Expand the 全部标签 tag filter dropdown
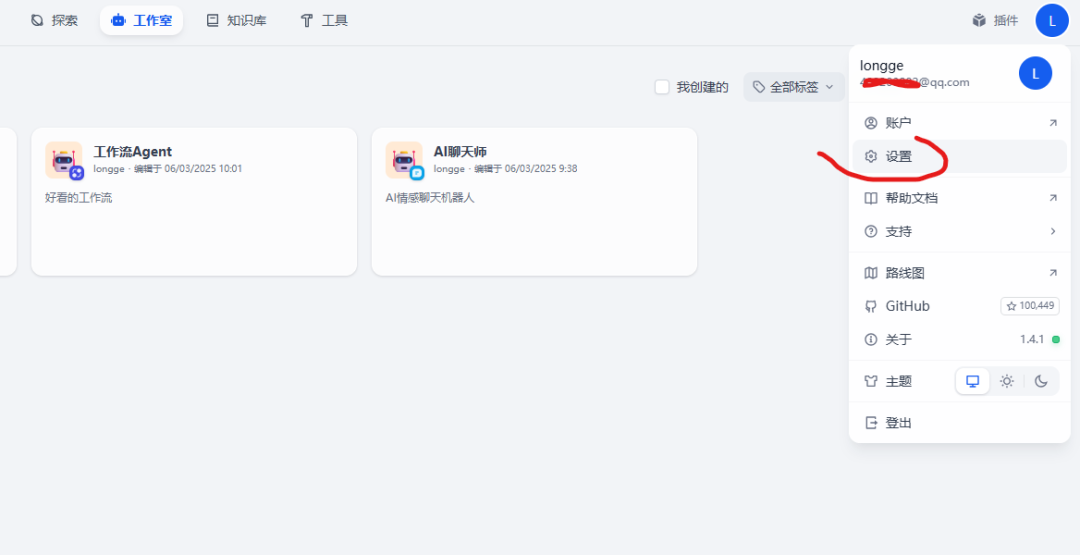Image resolution: width=1080 pixels, height=555 pixels. [x=793, y=87]
